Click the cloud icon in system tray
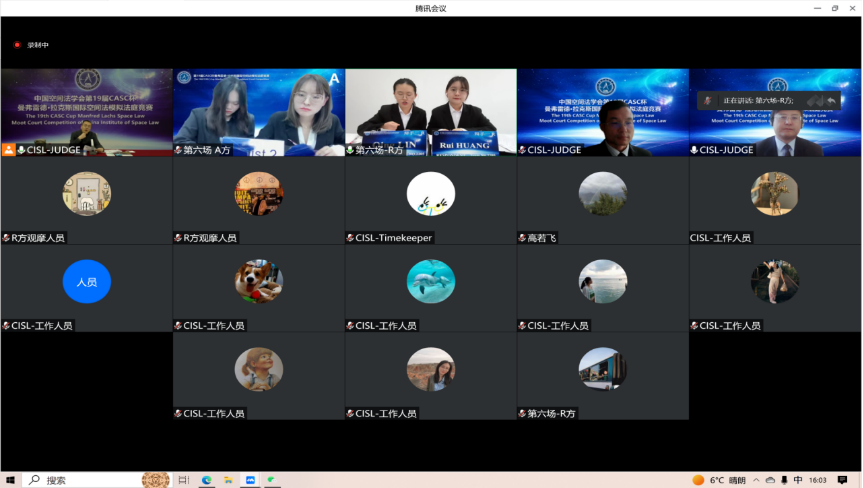 point(771,480)
